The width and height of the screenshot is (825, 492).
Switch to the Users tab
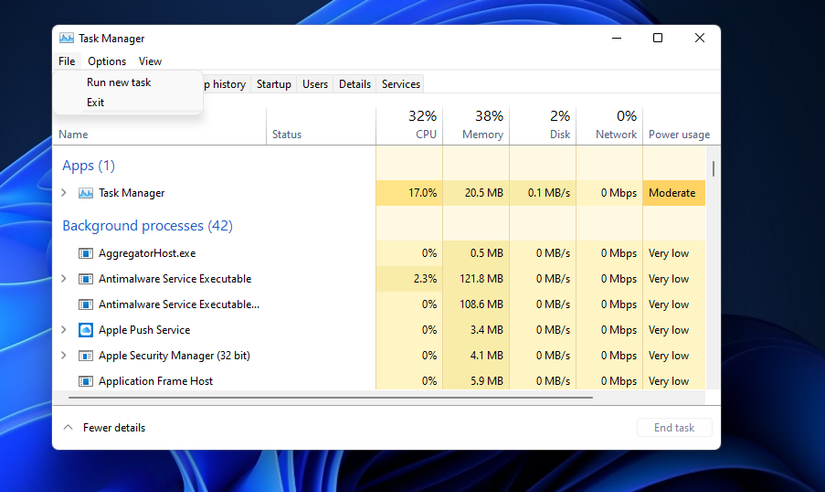coord(315,84)
